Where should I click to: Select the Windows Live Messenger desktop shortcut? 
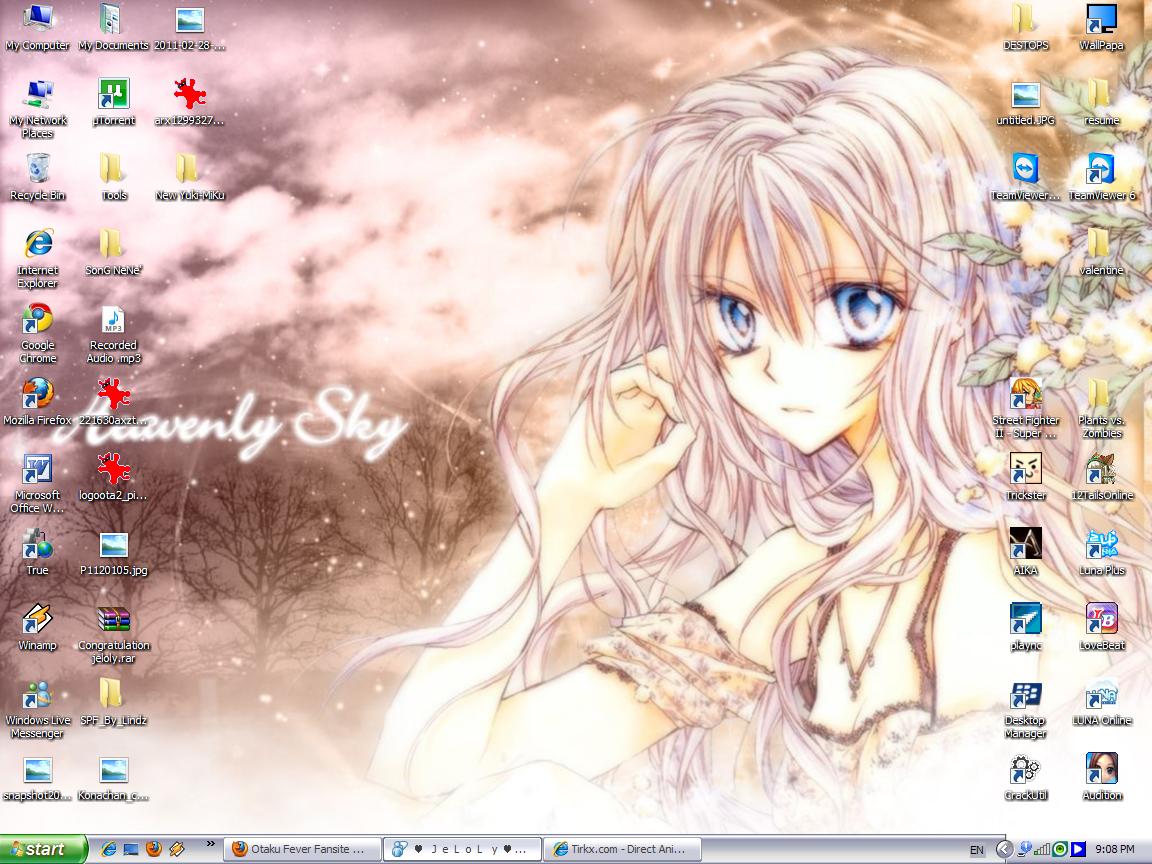37,708
